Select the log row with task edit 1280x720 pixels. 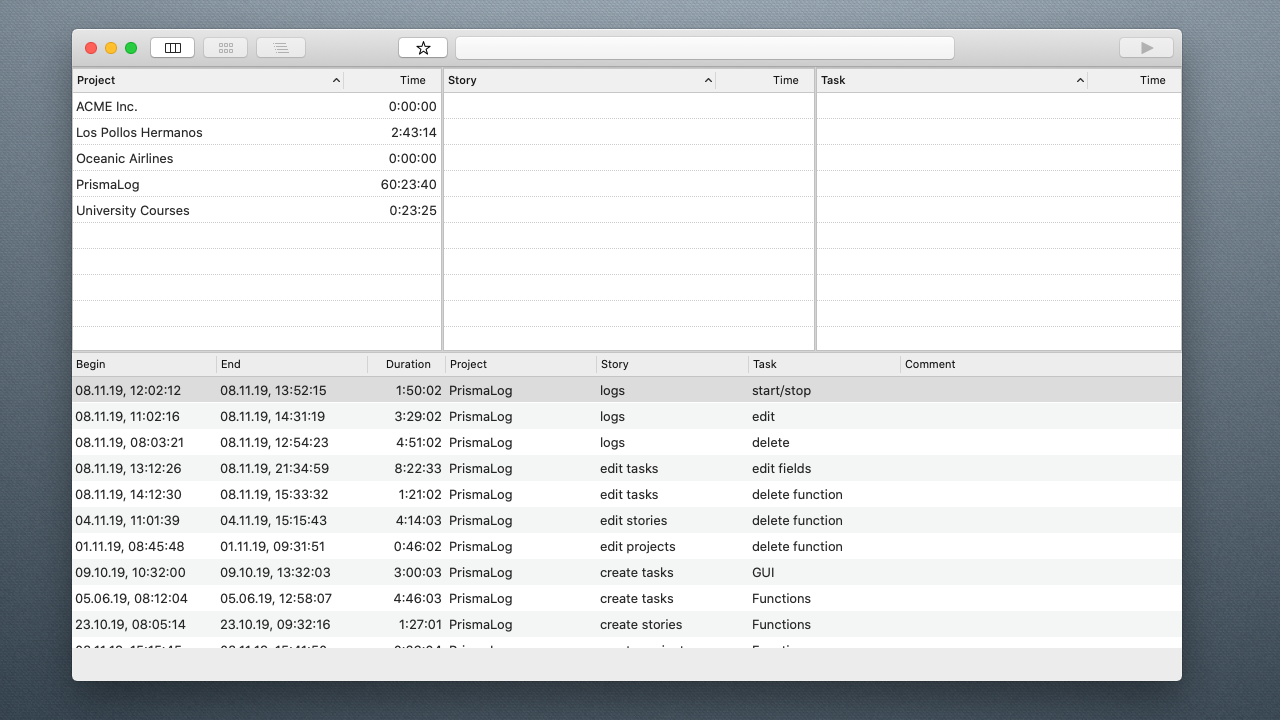[x=627, y=416]
